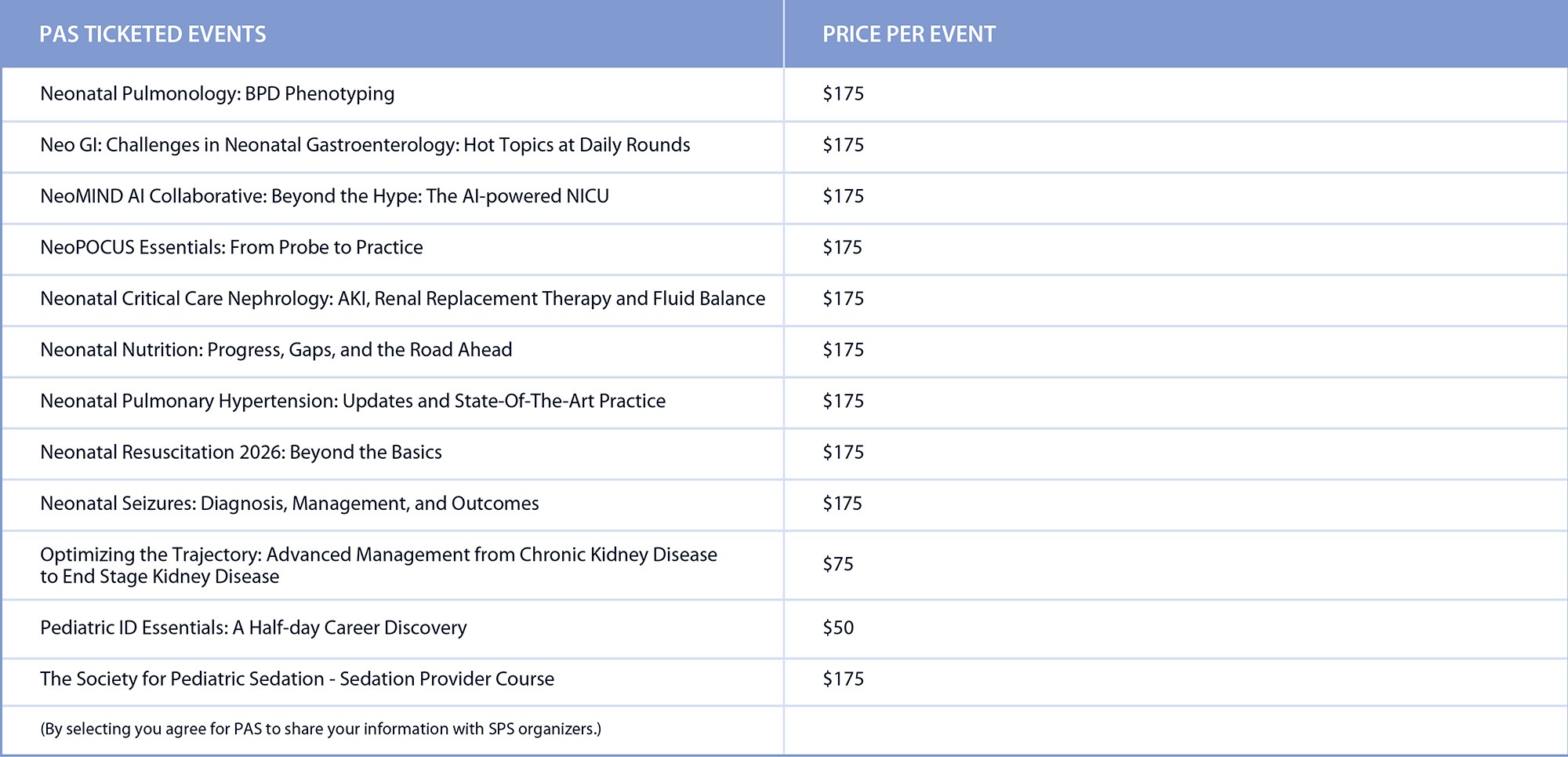The width and height of the screenshot is (1568, 757).
Task: Click the SPS information sharing agreement note
Action: [321, 730]
